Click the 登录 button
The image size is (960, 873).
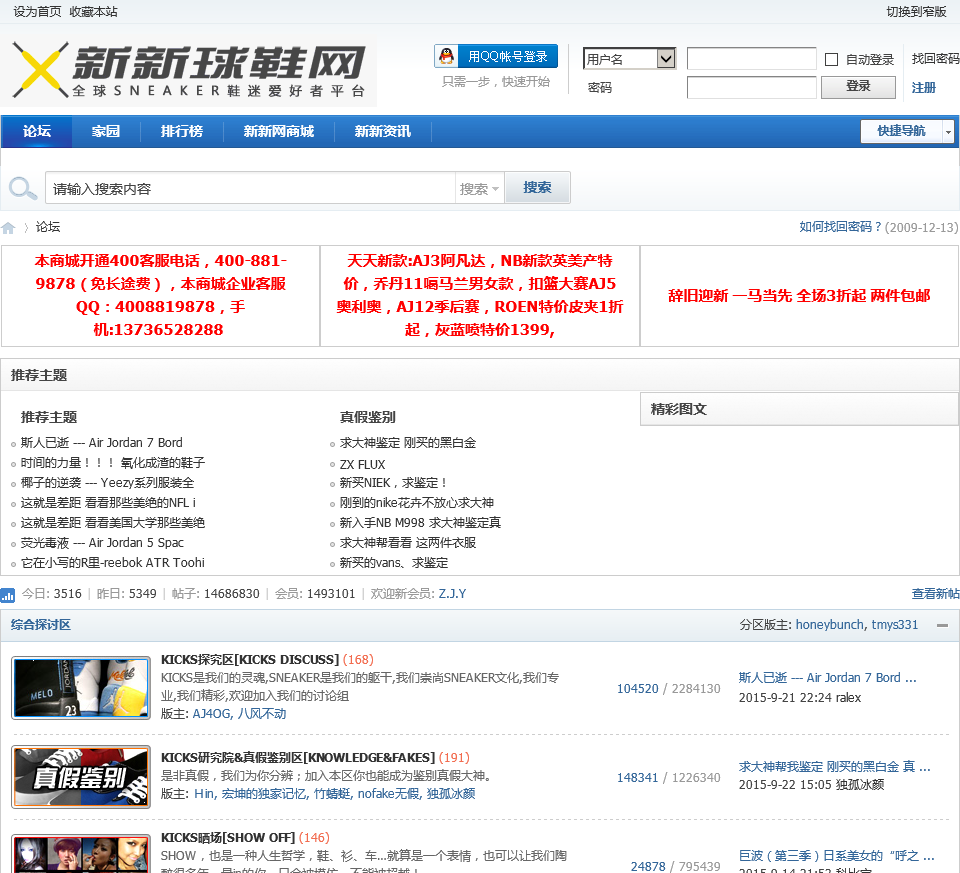pyautogui.click(x=858, y=87)
